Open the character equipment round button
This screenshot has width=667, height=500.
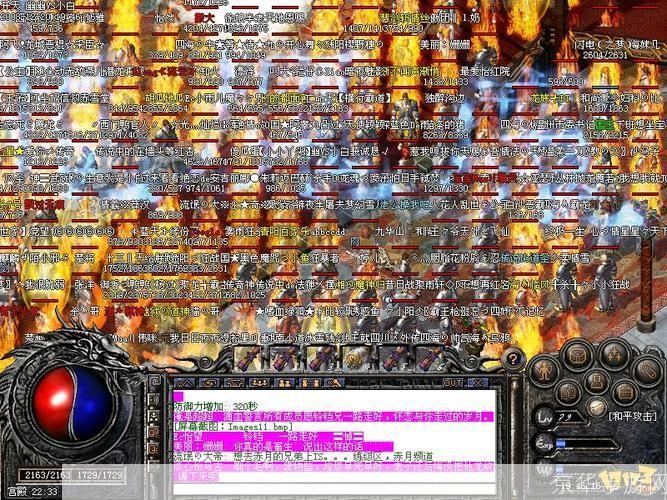point(544,372)
